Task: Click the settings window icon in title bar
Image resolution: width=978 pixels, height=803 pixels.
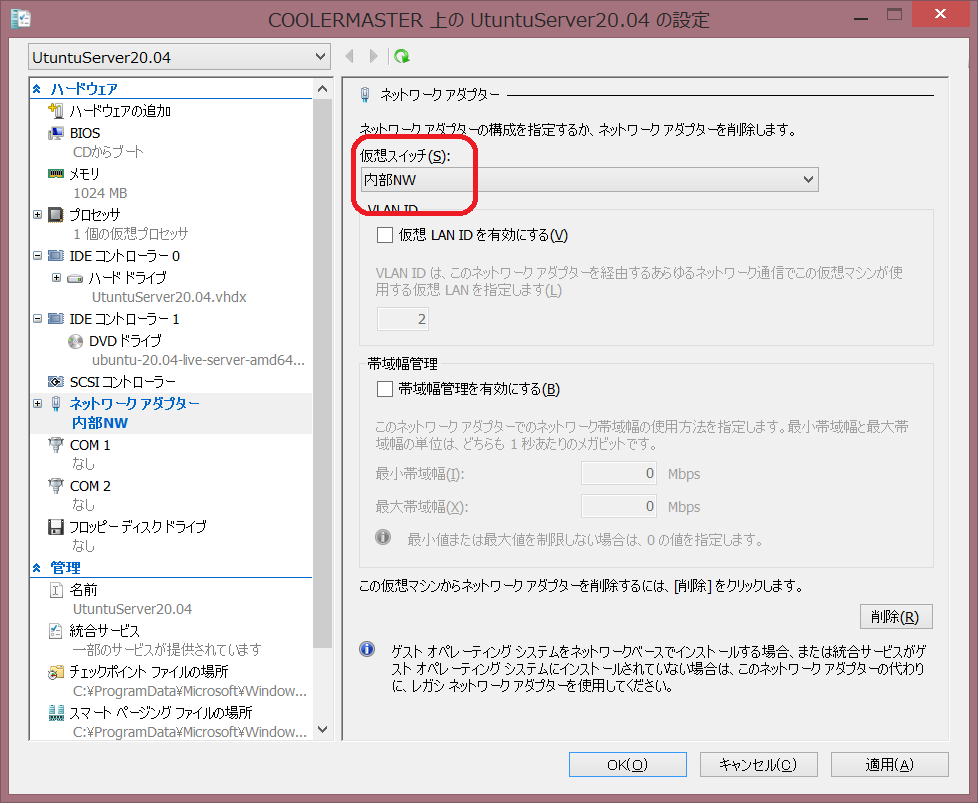Action: pyautogui.click(x=21, y=19)
